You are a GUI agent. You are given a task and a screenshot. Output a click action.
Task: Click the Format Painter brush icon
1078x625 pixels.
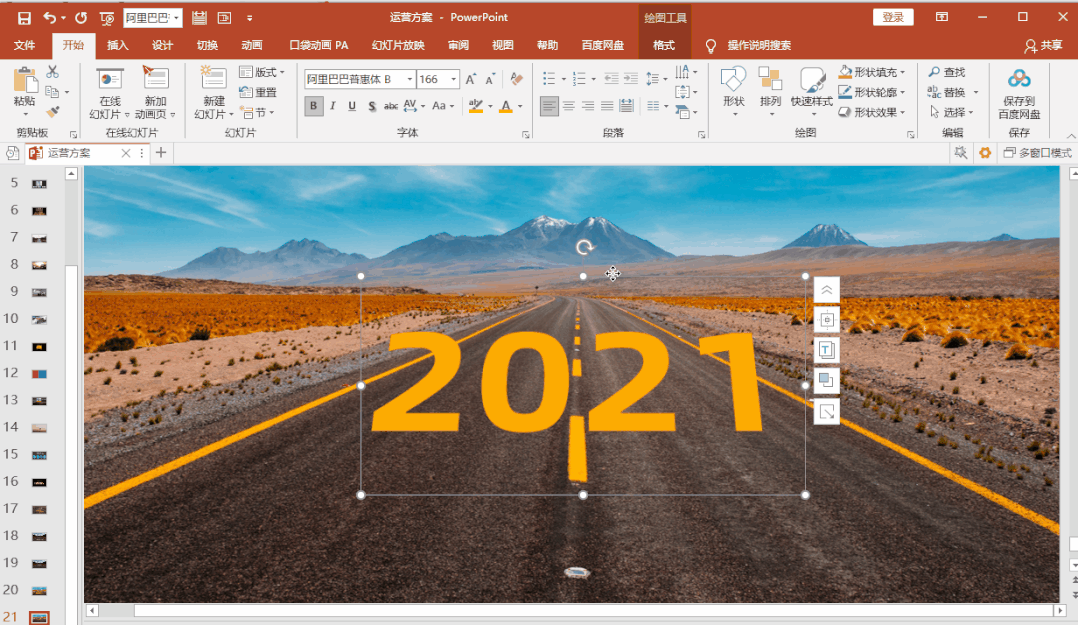coord(52,112)
